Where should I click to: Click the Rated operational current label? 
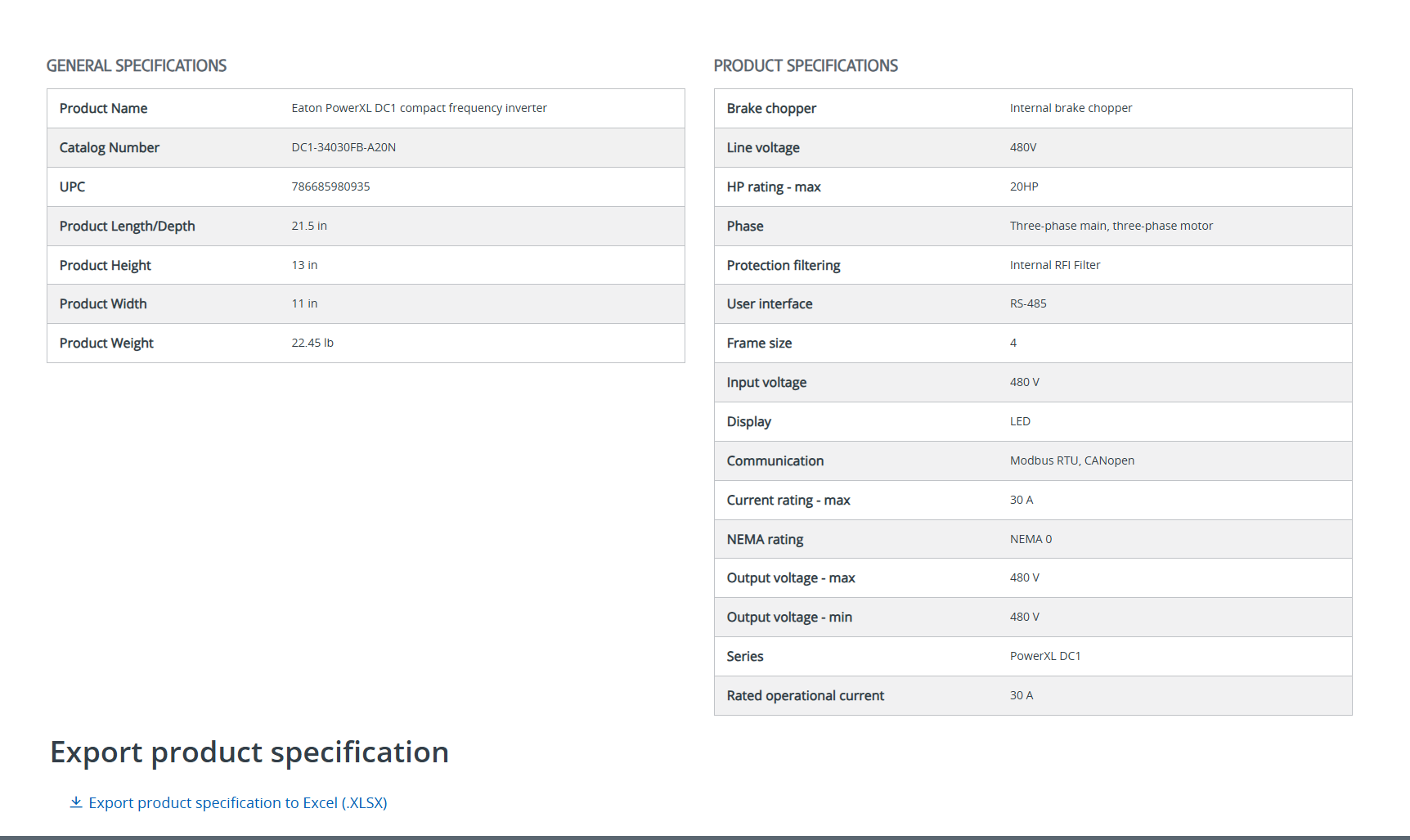pos(805,695)
